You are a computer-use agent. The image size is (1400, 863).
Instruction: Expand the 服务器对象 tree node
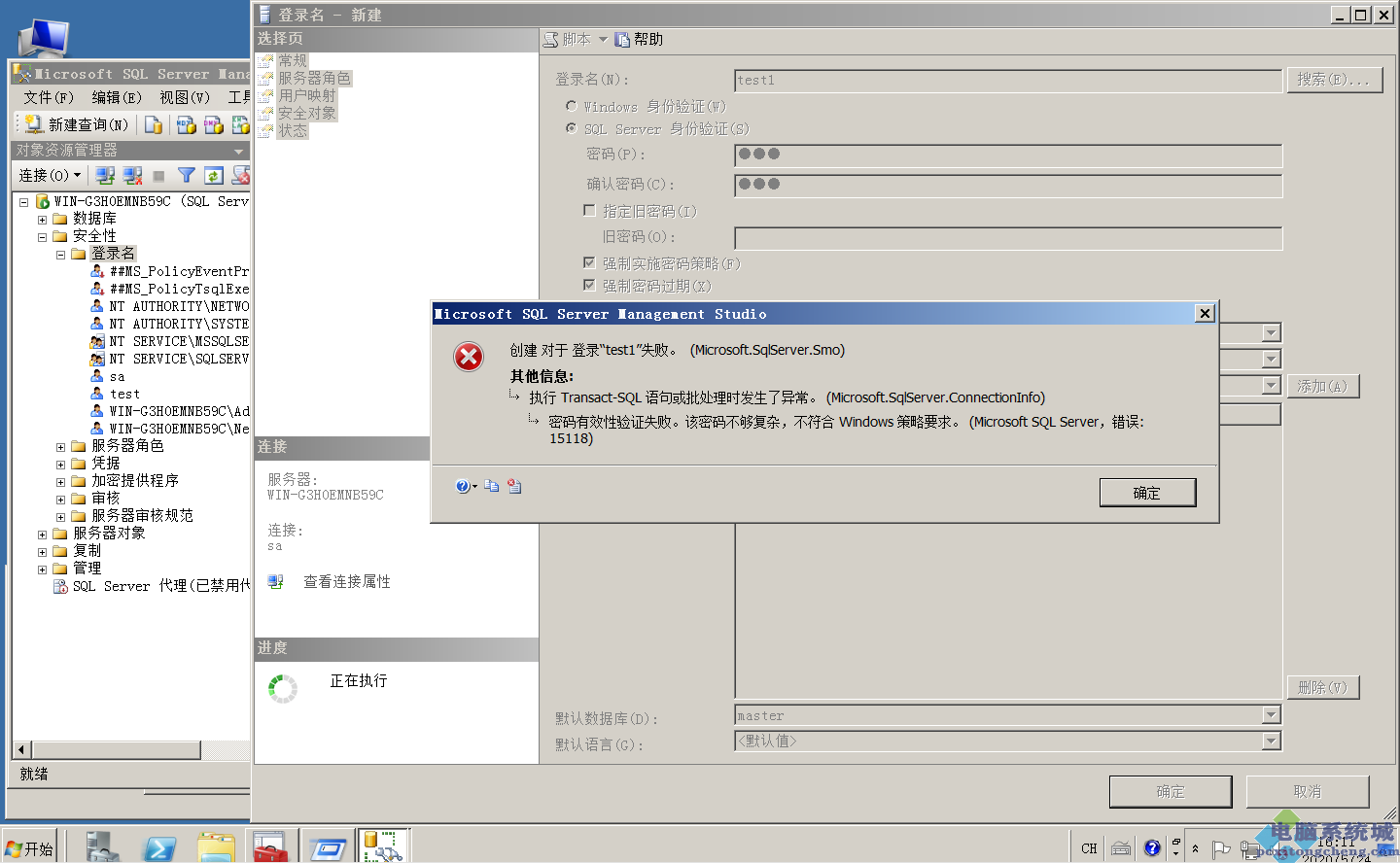tap(42, 535)
